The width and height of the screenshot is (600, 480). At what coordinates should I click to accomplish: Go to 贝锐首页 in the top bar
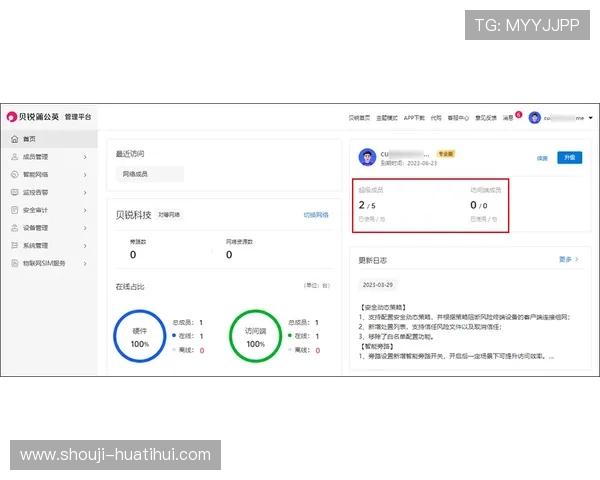359,118
